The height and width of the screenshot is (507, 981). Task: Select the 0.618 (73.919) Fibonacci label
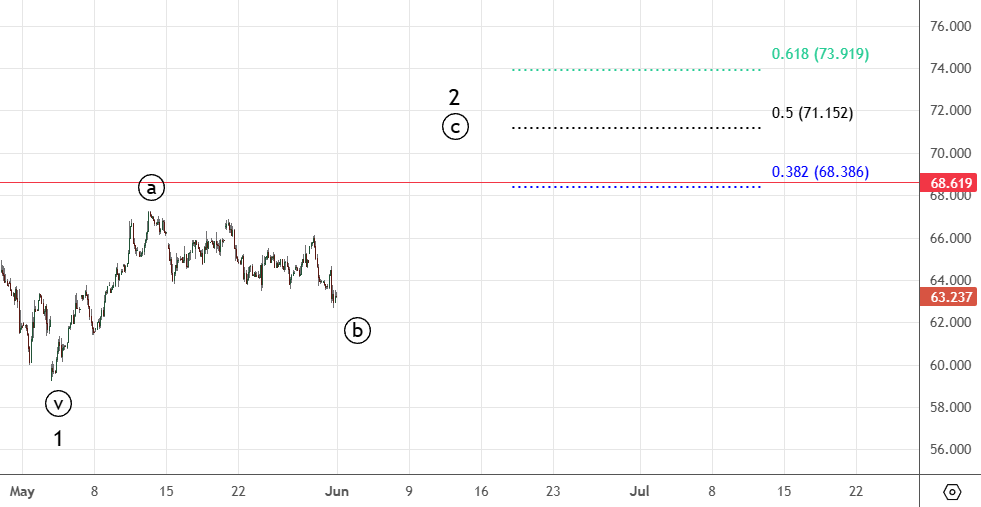[820, 54]
